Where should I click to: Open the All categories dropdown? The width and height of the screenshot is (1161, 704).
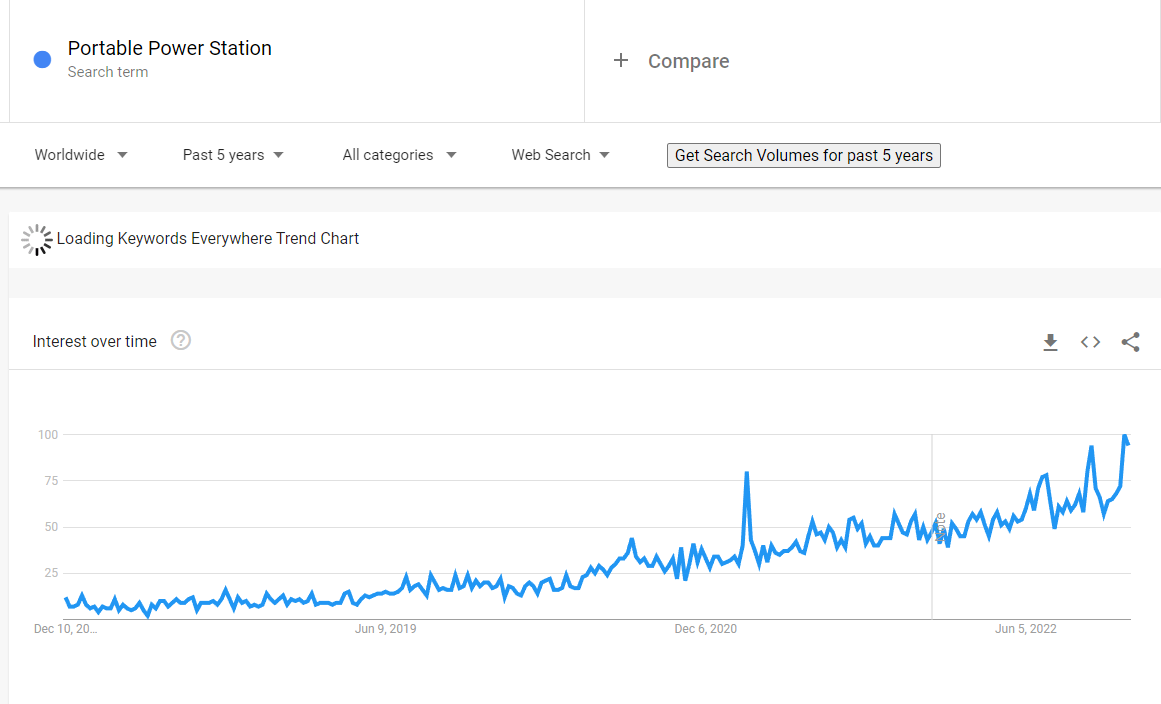point(399,155)
